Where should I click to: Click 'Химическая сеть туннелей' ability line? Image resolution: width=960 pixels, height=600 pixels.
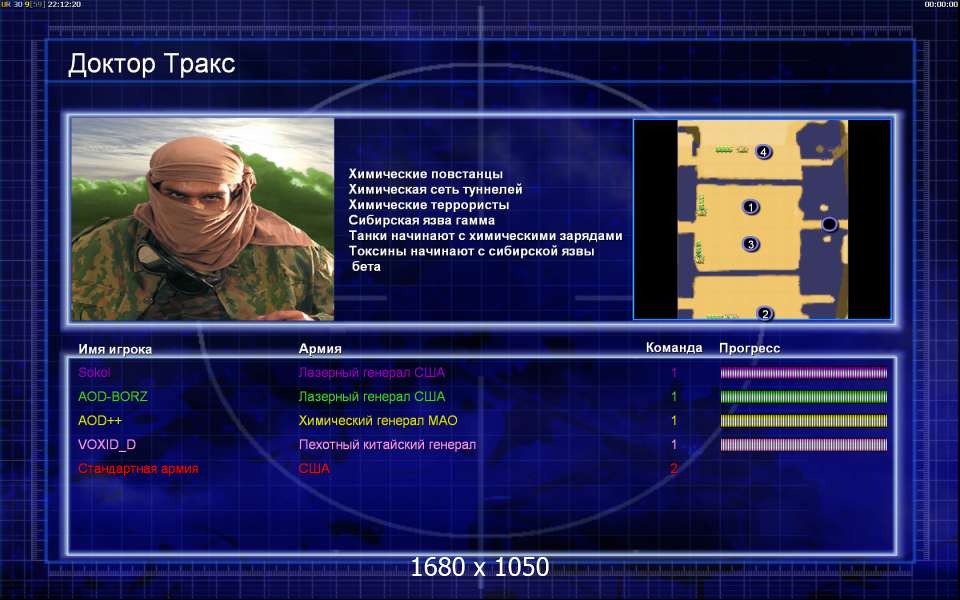[x=435, y=189]
